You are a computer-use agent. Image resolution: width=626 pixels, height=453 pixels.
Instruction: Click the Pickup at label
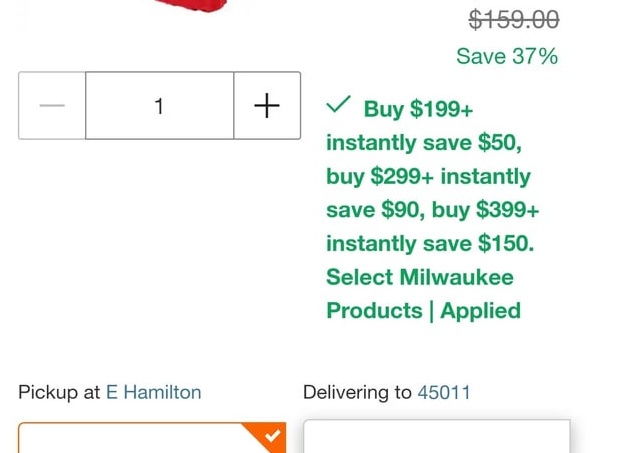point(59,392)
